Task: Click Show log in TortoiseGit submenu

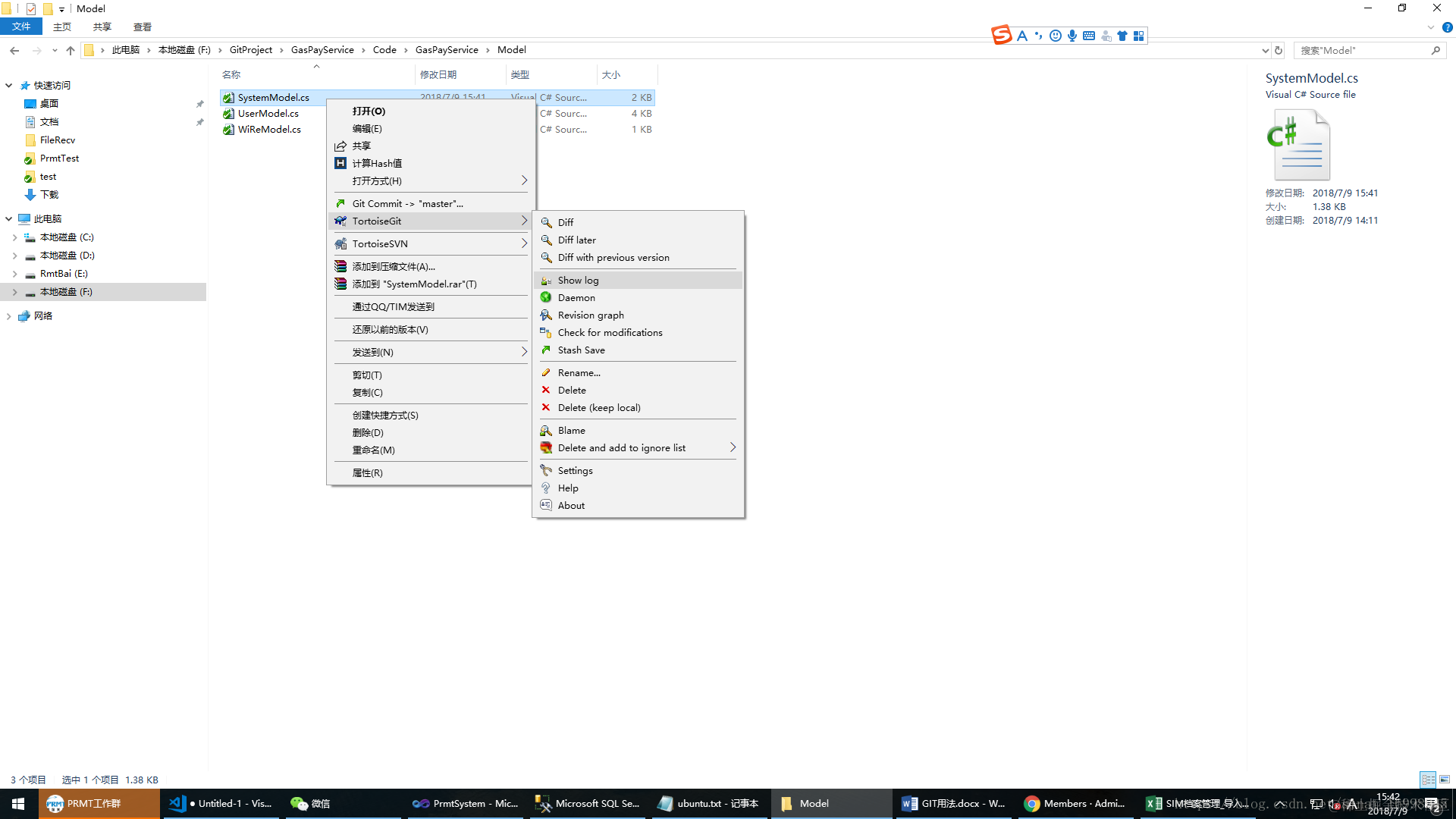Action: pos(578,280)
